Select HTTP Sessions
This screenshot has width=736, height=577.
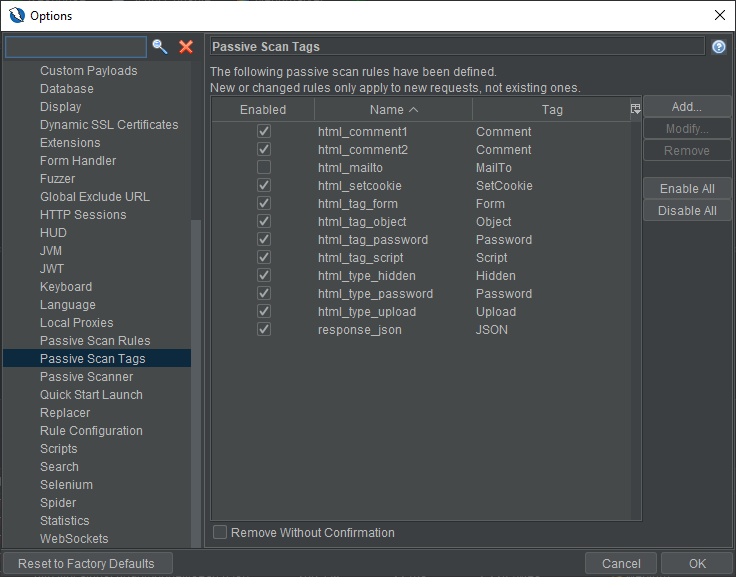point(83,215)
